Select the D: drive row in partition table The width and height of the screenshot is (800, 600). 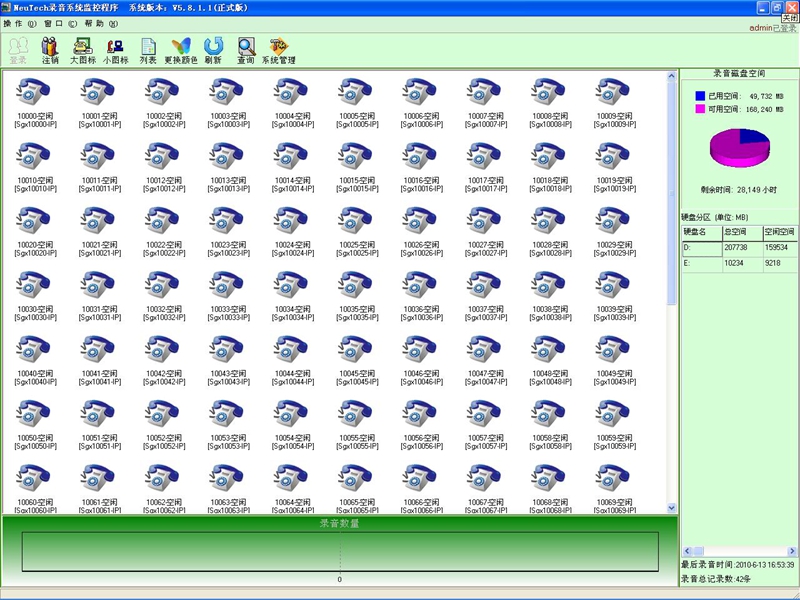point(700,246)
